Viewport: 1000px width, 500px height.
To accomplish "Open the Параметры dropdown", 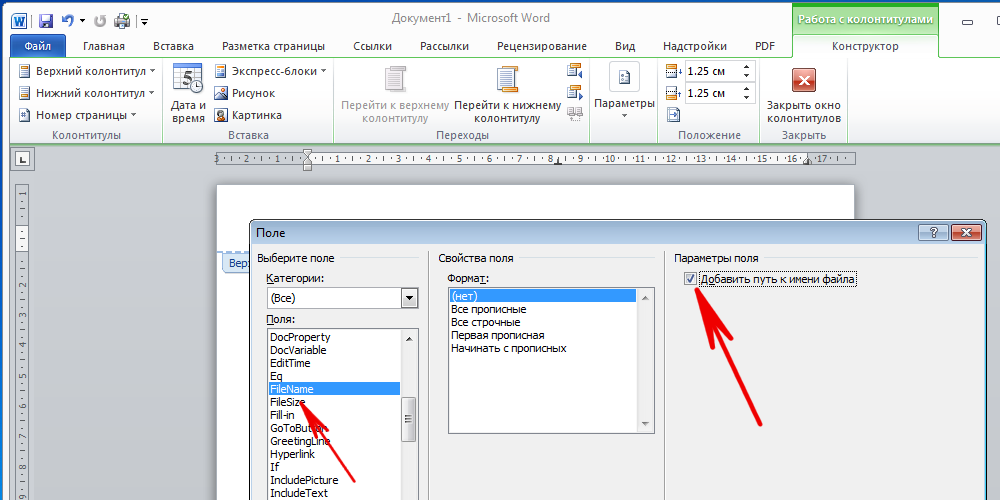I will (x=624, y=91).
